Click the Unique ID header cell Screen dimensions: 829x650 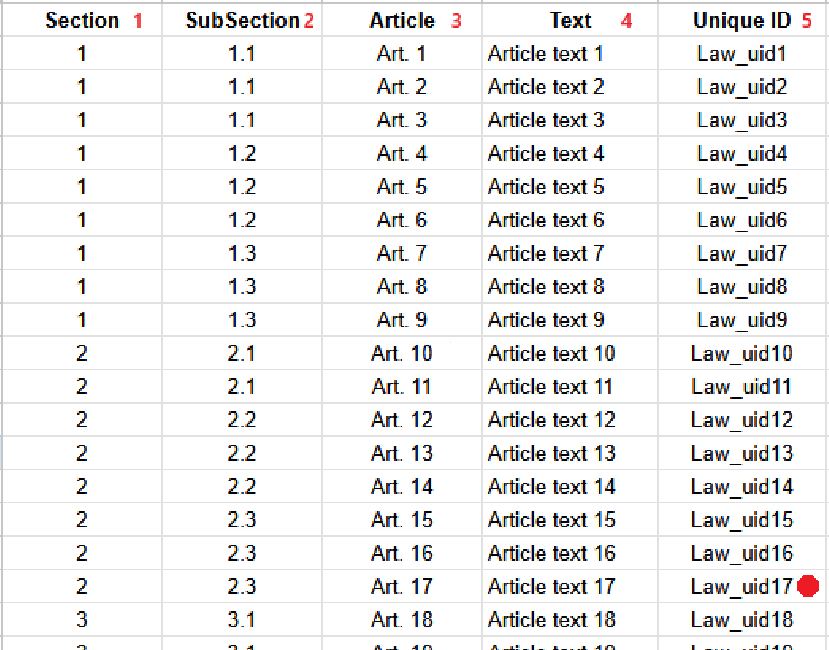pyautogui.click(x=742, y=21)
